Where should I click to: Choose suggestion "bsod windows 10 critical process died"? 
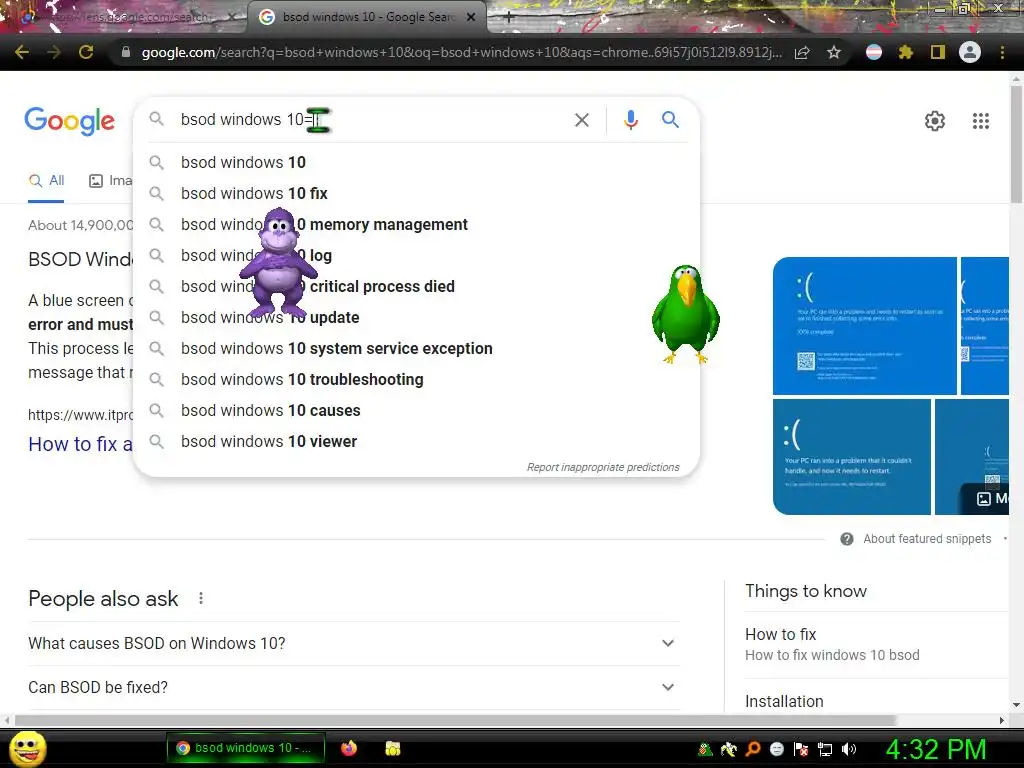(x=417, y=287)
